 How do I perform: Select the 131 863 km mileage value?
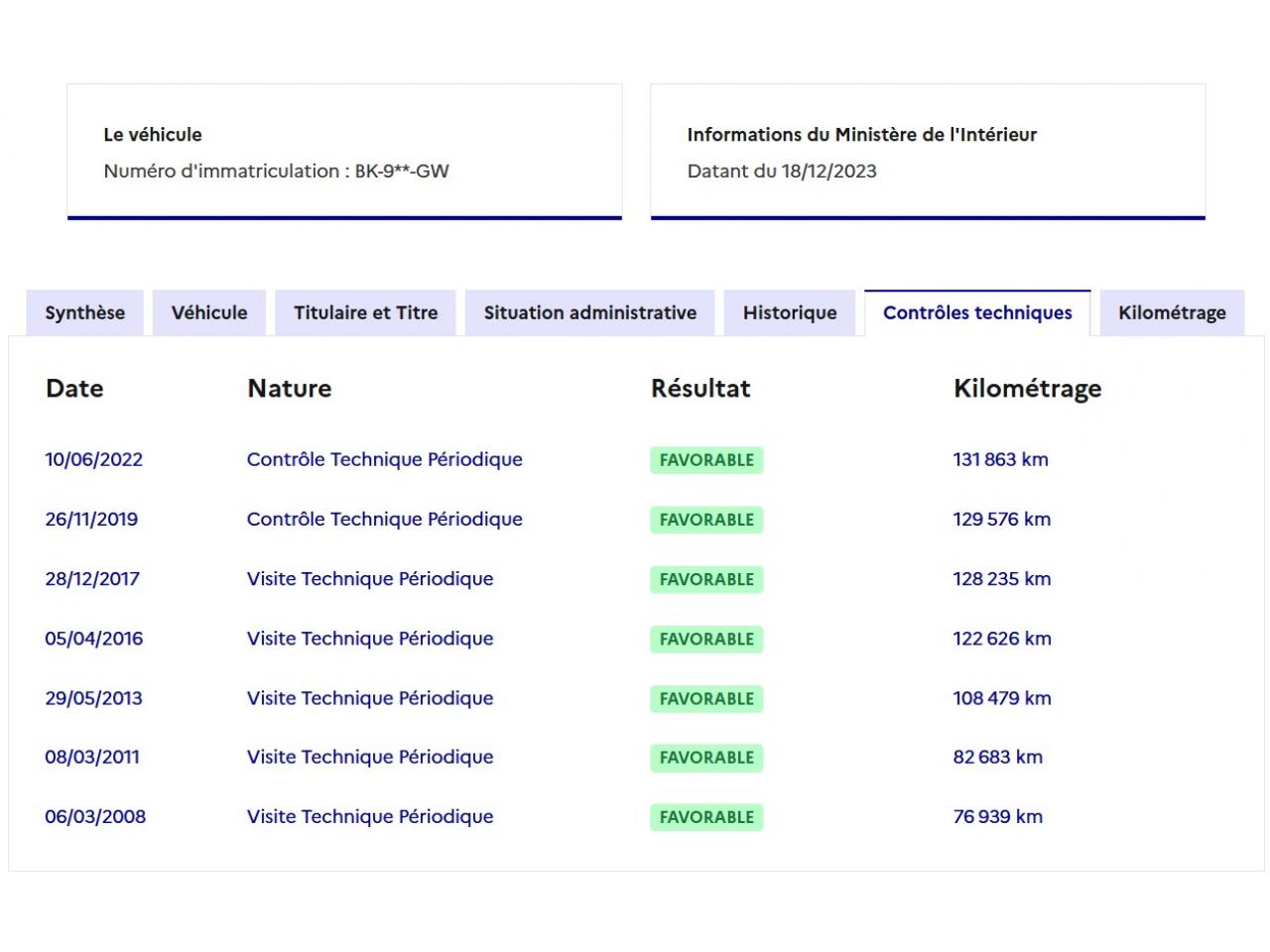click(1000, 459)
